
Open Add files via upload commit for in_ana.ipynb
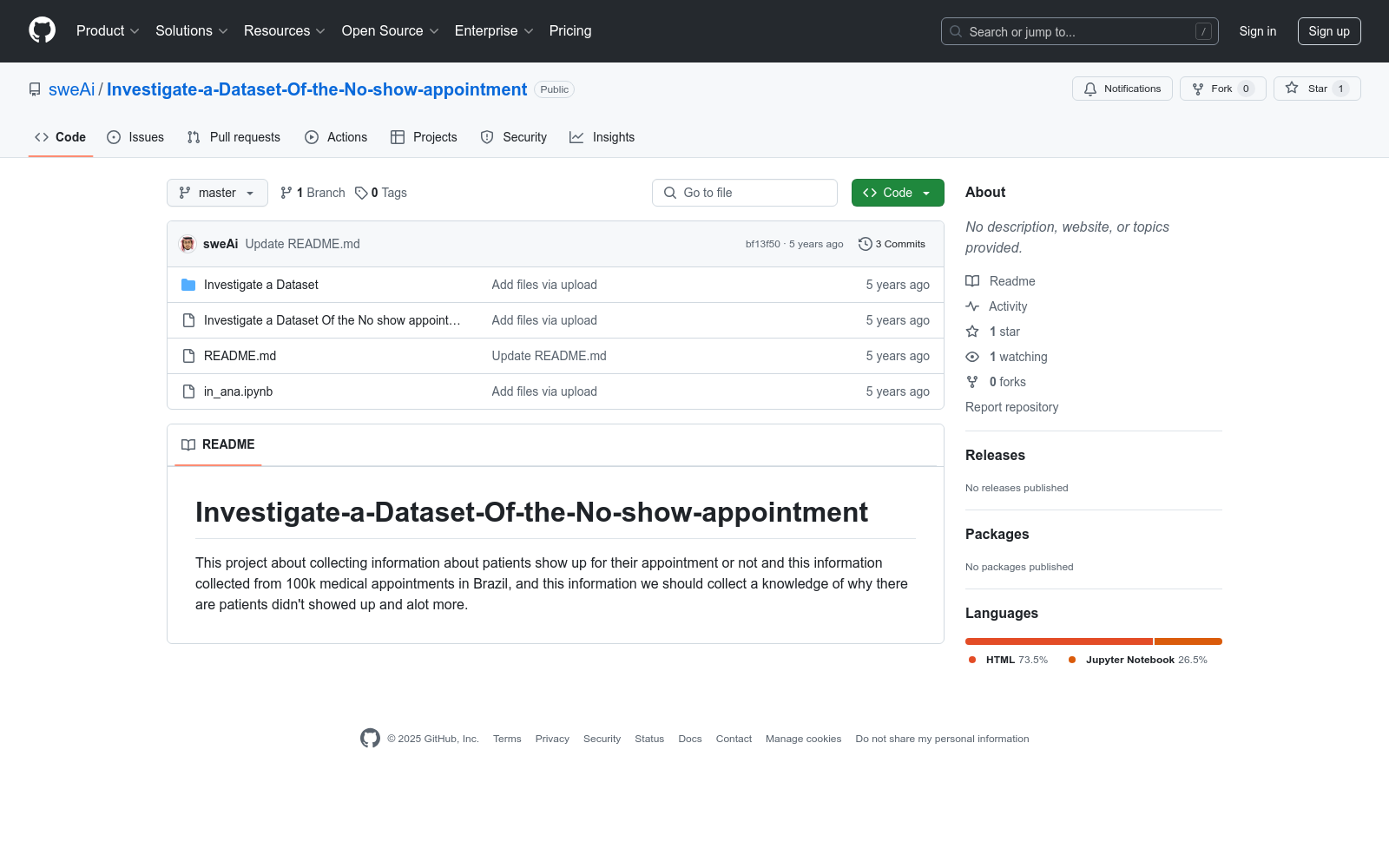(x=544, y=391)
